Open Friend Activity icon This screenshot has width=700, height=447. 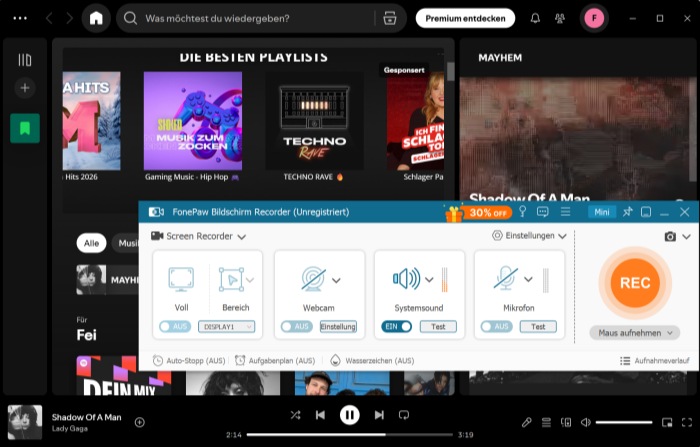(x=559, y=18)
